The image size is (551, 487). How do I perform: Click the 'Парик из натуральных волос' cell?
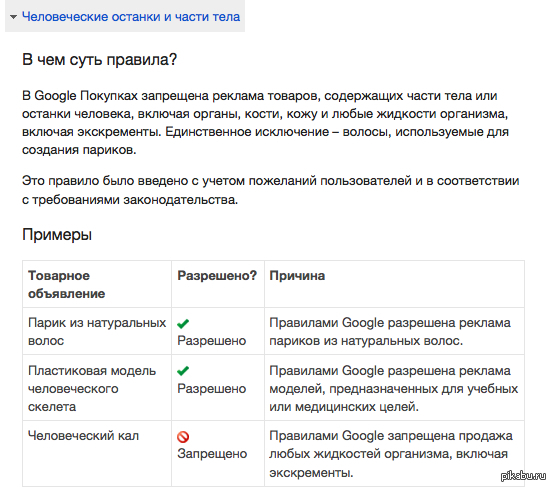click(x=97, y=331)
